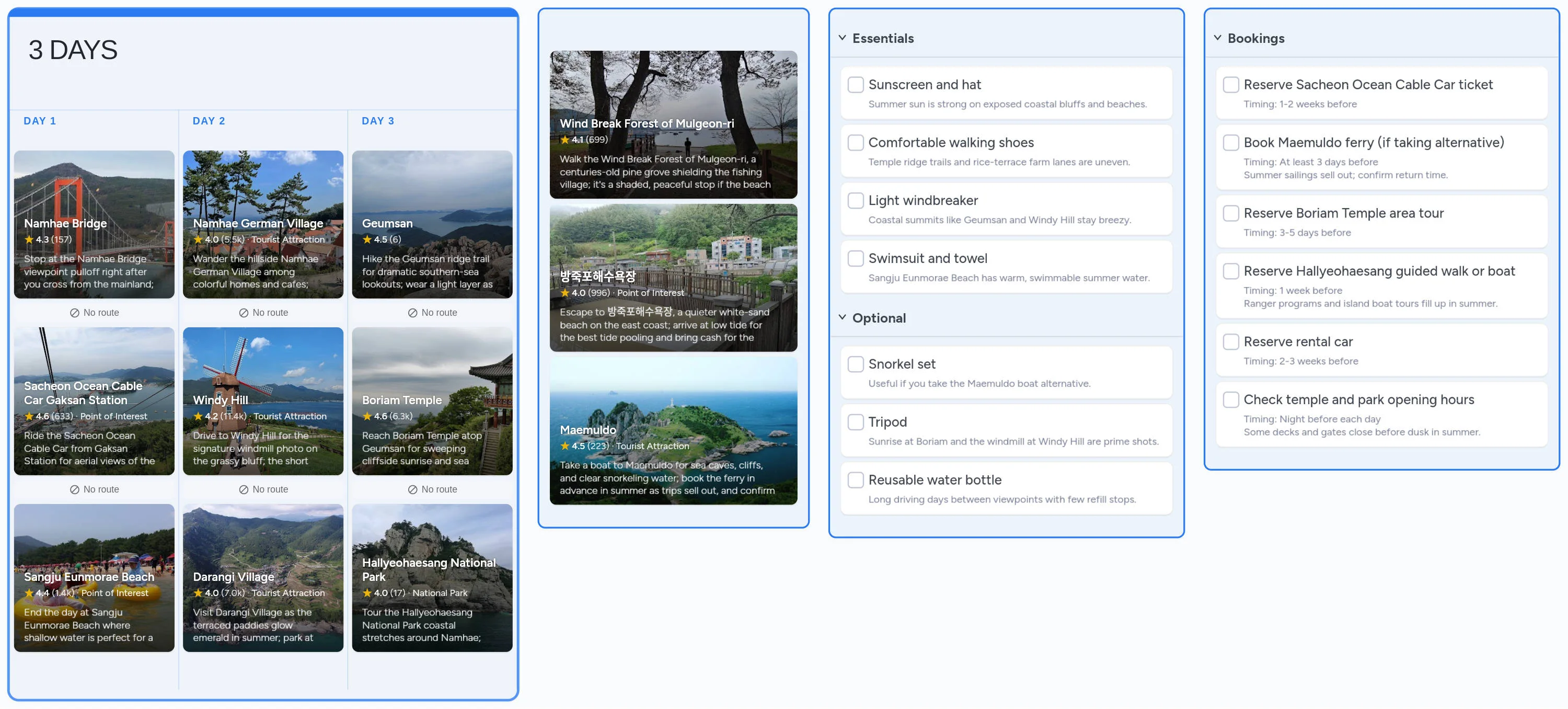Mark Swimsuit and towel as packed

[x=855, y=258]
